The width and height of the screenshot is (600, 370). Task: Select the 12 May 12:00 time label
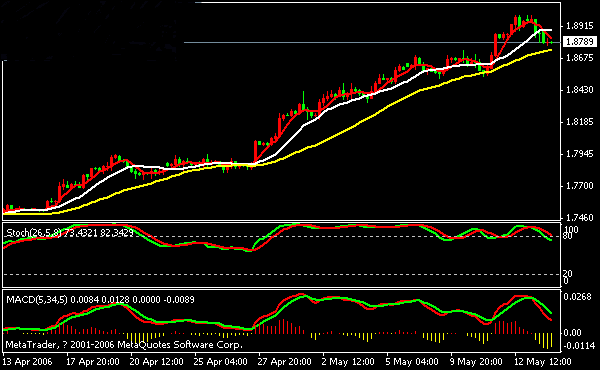tap(542, 362)
